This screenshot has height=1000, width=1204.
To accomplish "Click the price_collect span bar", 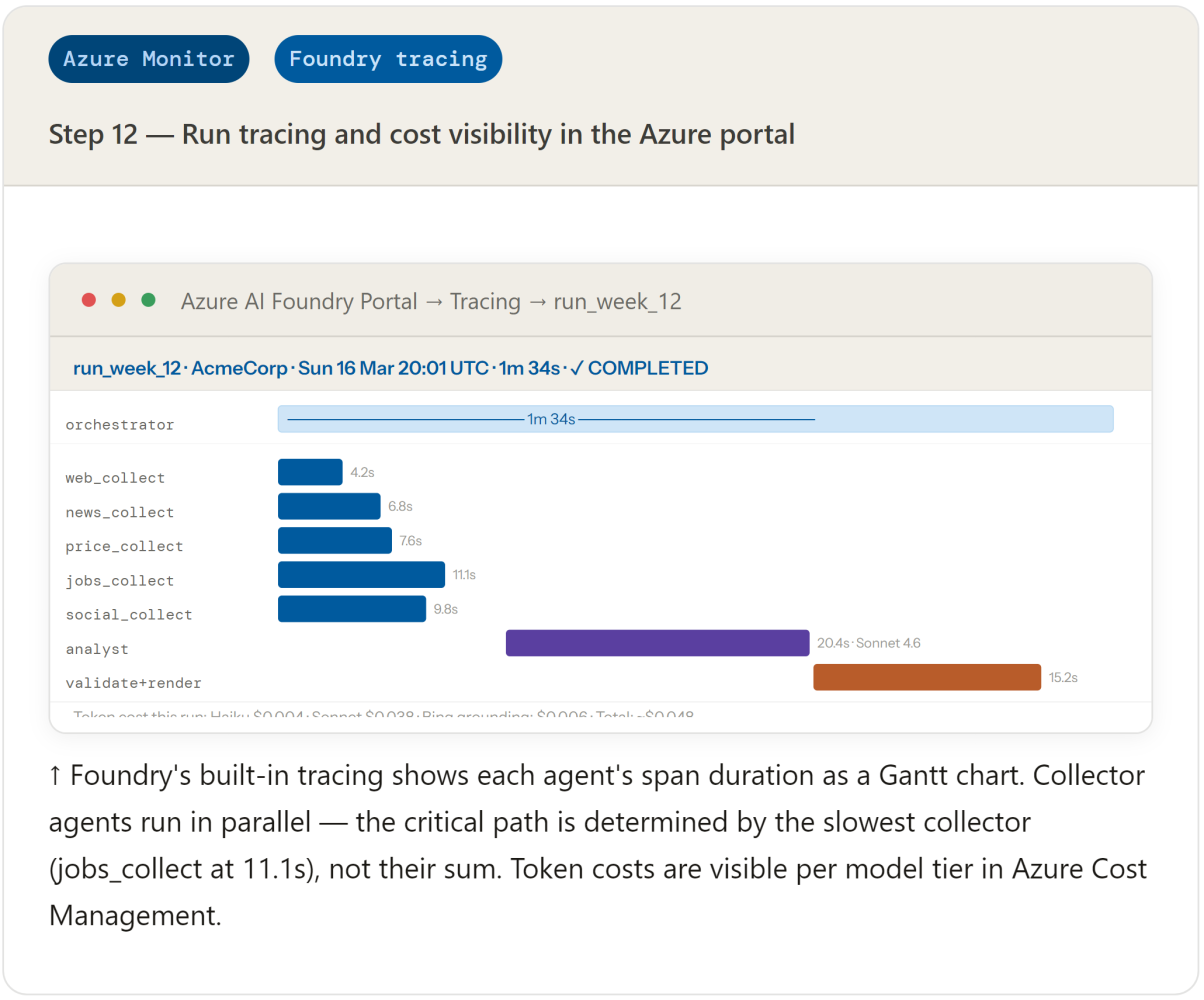I will point(335,540).
